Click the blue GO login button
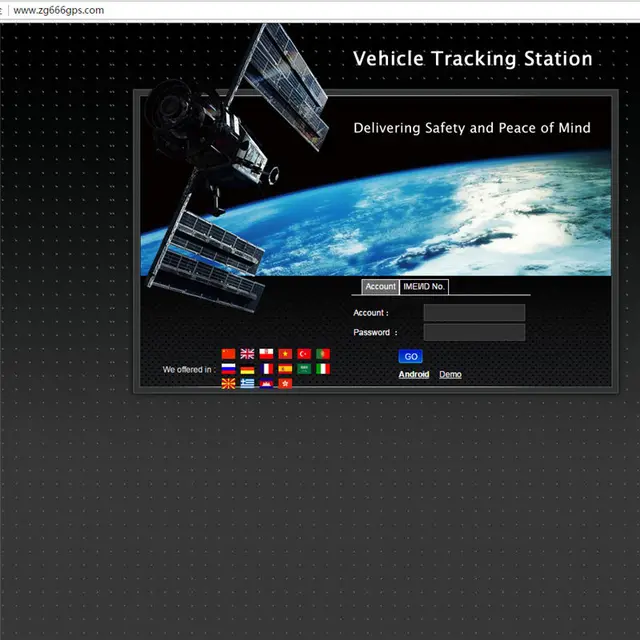The width and height of the screenshot is (640, 640). tap(411, 356)
